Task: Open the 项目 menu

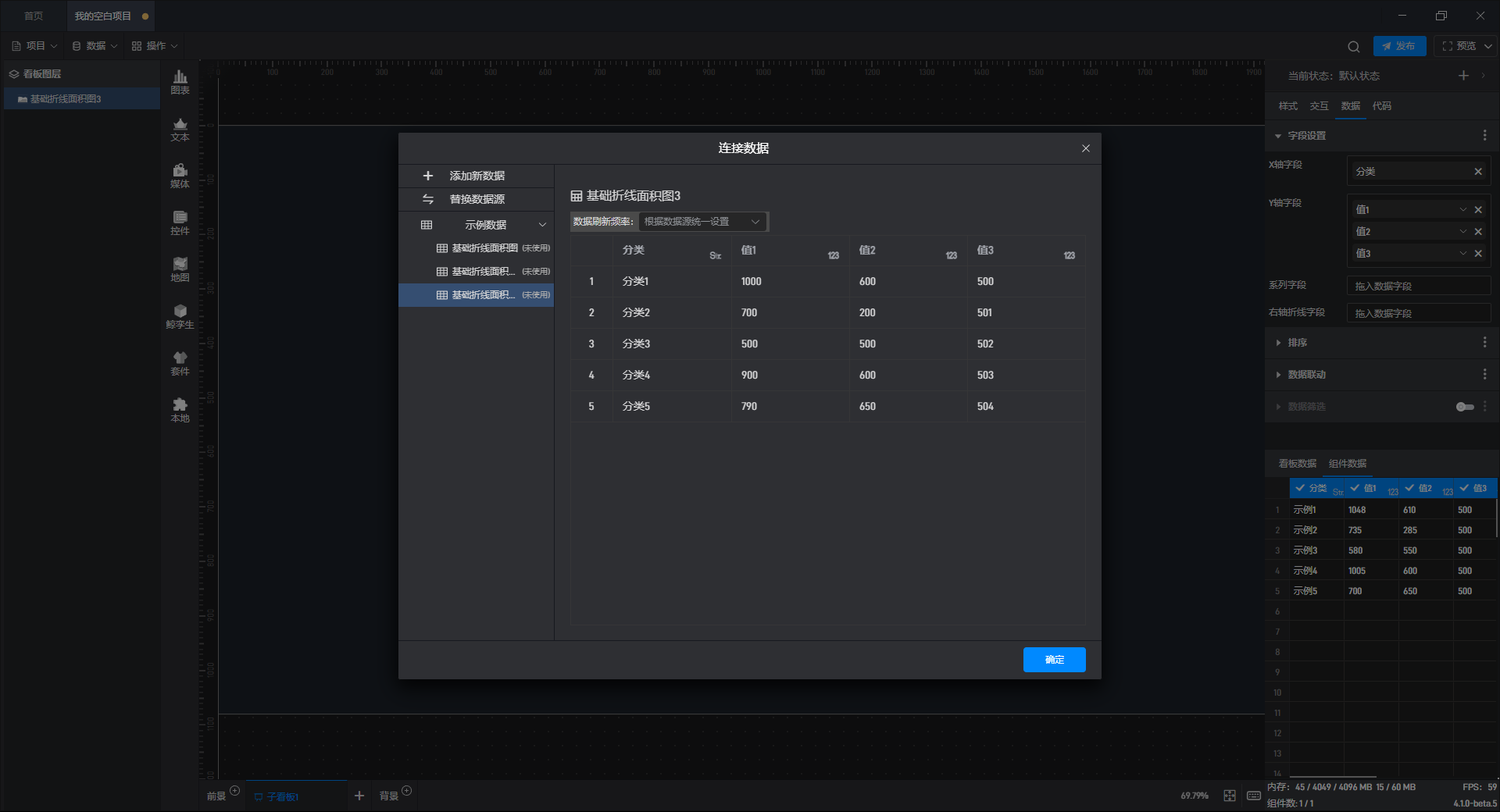Action: (x=34, y=46)
